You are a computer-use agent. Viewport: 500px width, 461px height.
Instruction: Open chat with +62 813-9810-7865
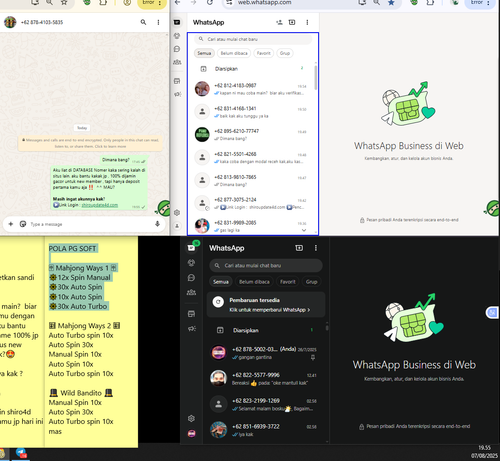253,180
